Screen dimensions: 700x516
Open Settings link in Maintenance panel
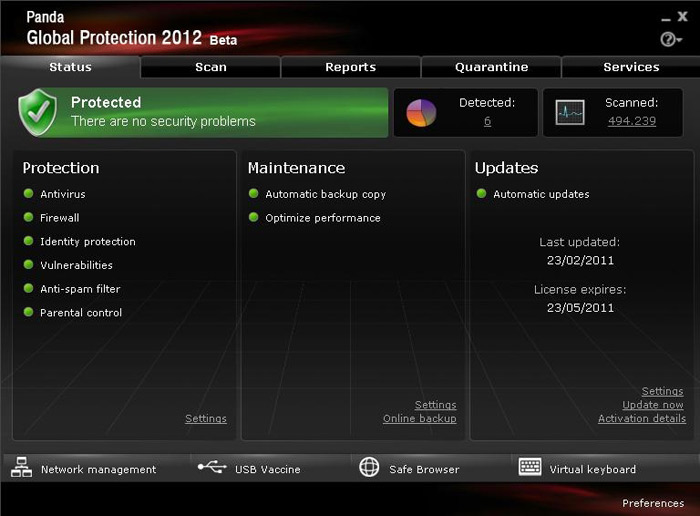[x=435, y=405]
